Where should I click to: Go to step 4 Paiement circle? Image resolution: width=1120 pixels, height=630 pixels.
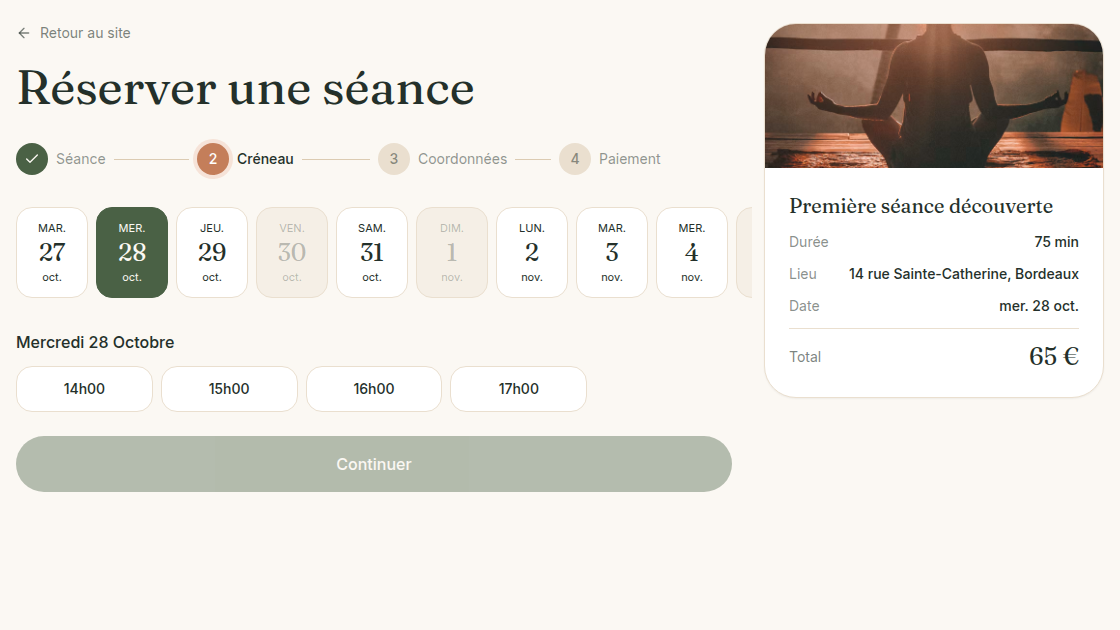tap(575, 159)
